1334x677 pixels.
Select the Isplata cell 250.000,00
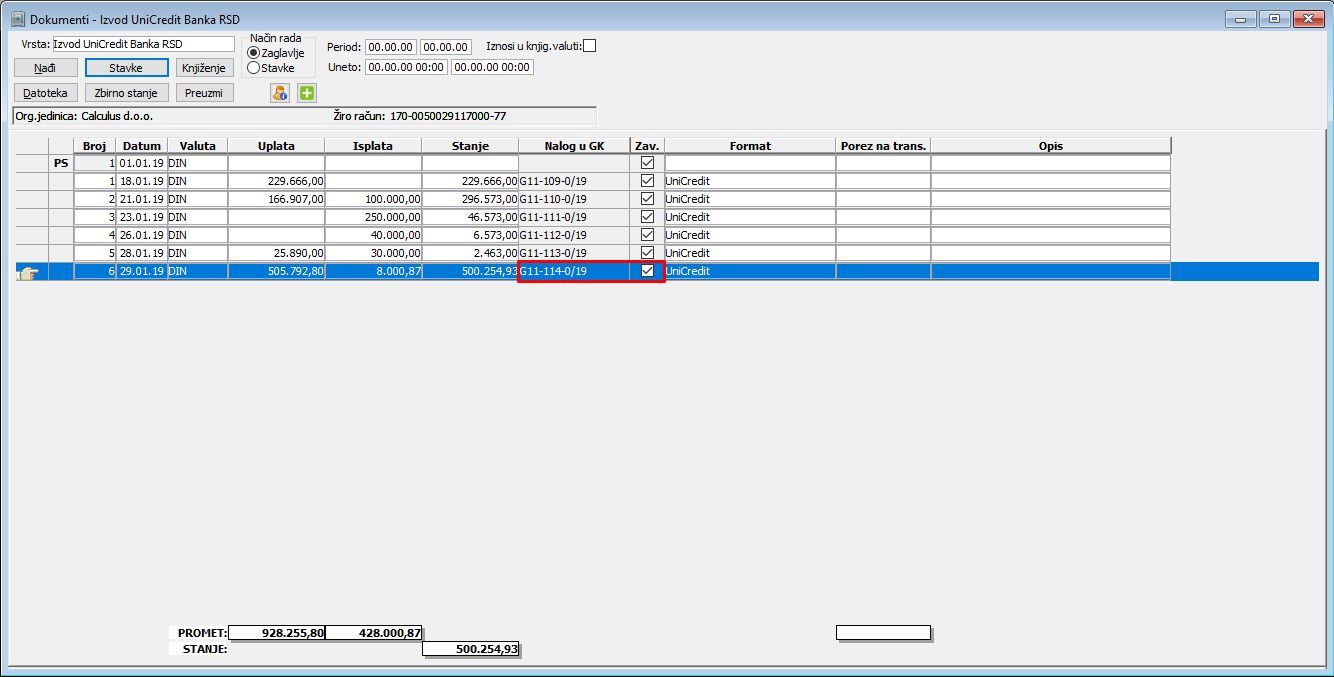[373, 217]
